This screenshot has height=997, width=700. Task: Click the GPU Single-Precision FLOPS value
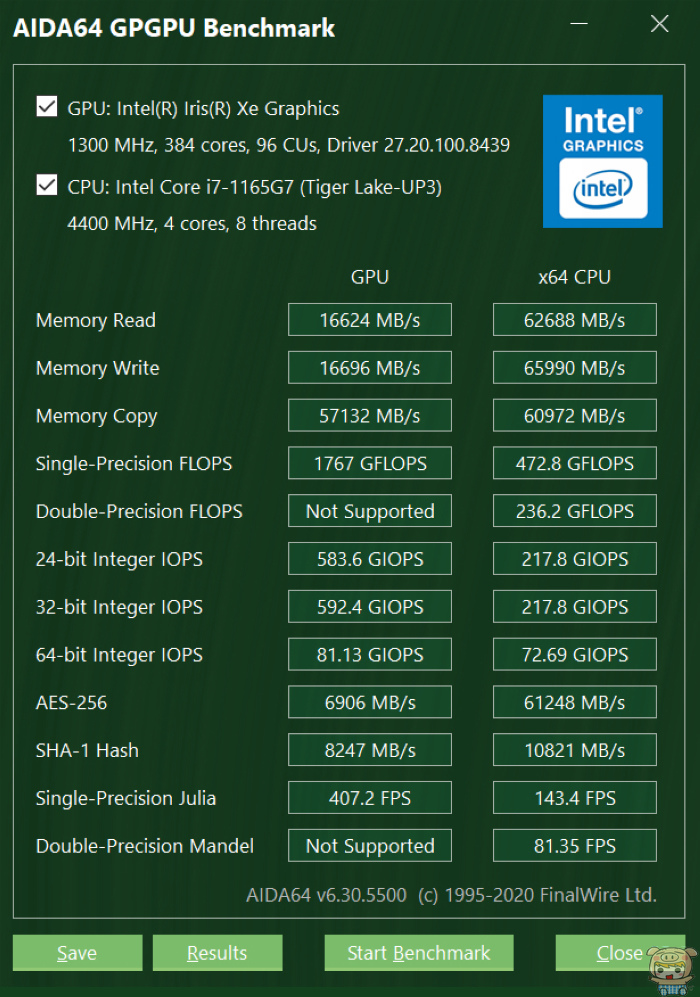(370, 464)
